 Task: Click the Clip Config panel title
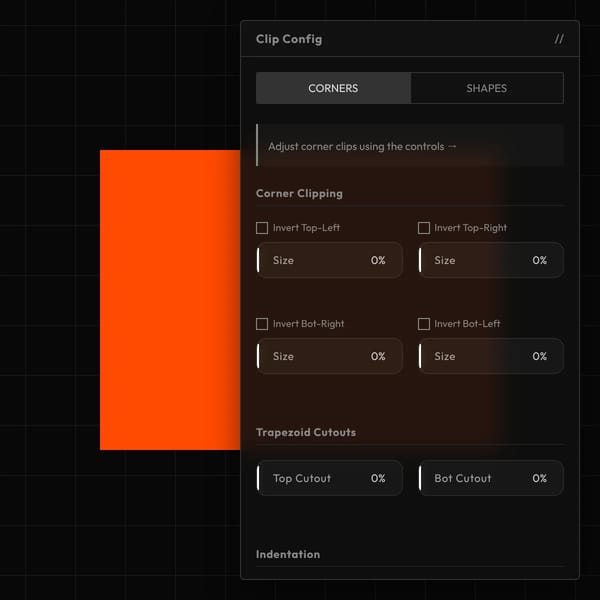[289, 39]
